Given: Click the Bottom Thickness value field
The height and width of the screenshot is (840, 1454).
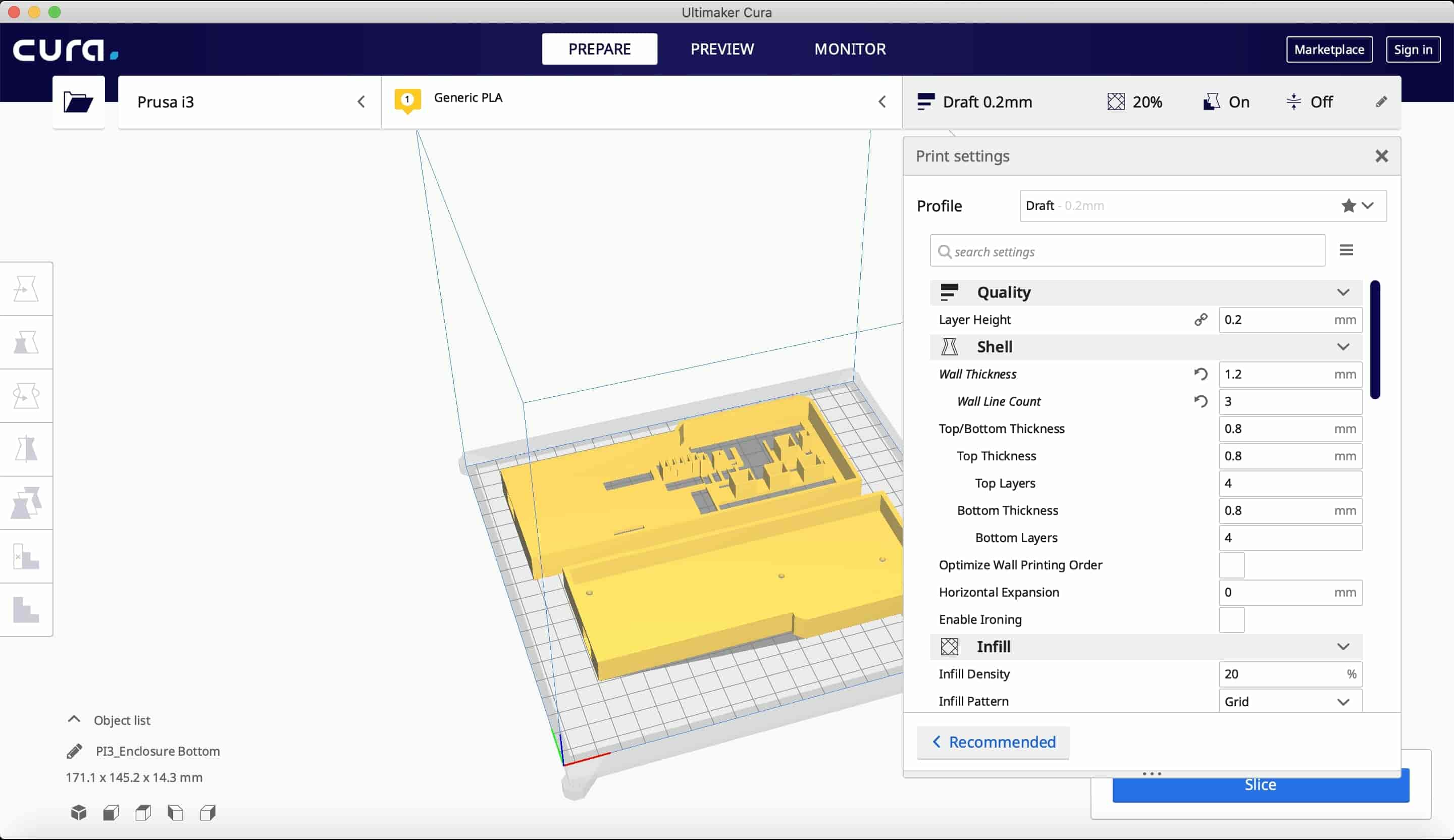Looking at the screenshot, I should 1291,510.
